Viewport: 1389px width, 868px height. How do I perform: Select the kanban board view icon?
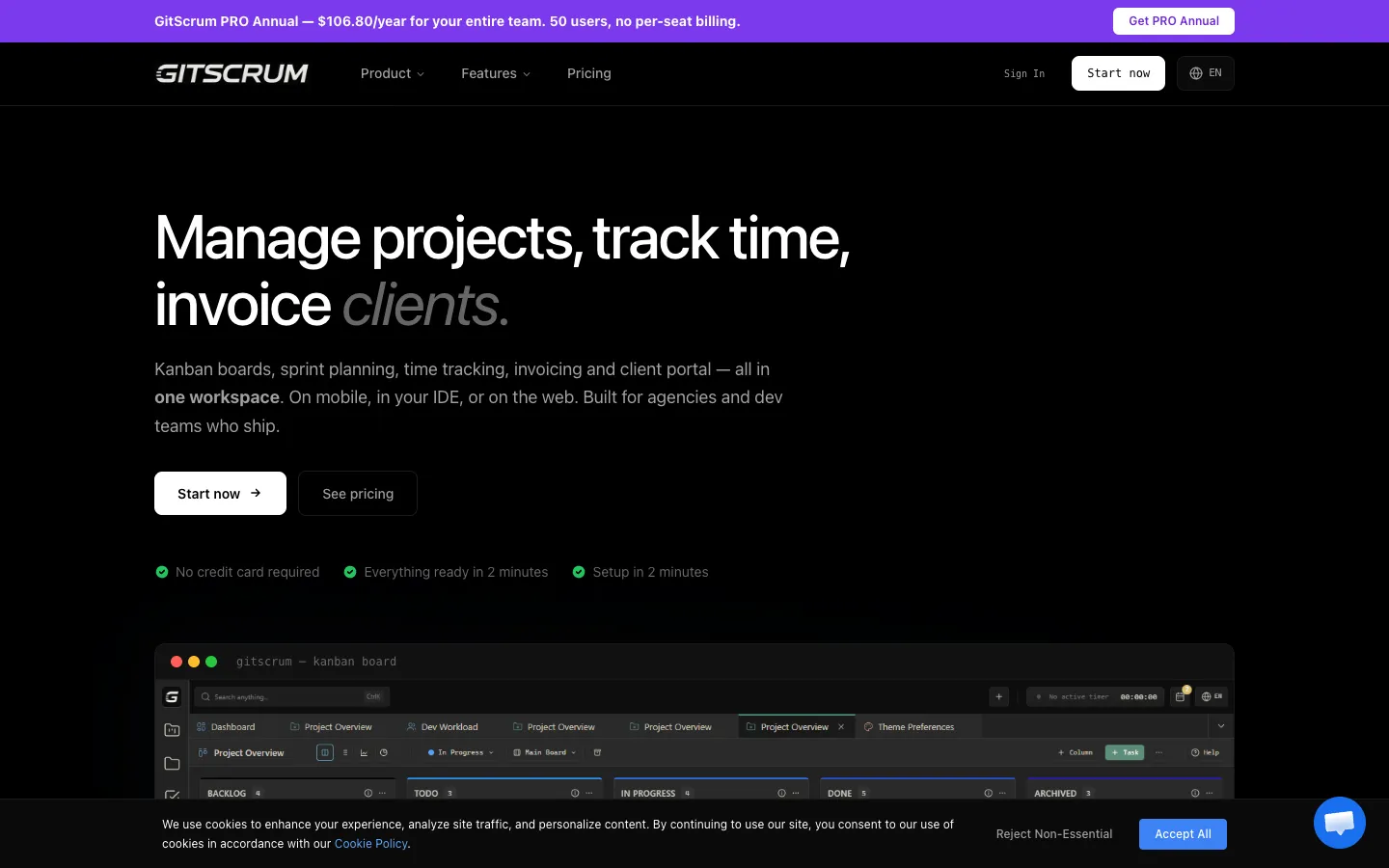coord(325,752)
